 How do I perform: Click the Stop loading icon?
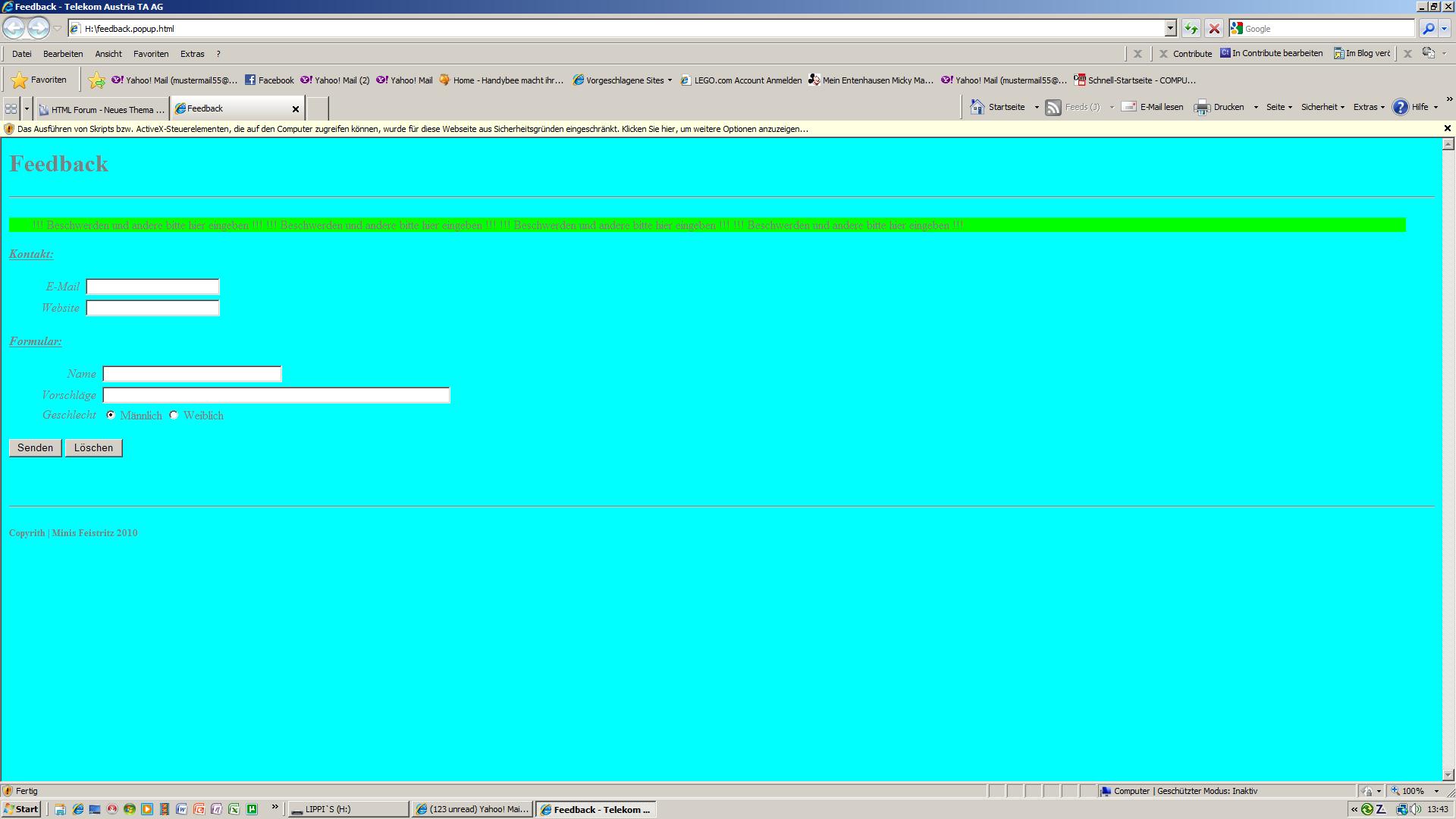click(x=1214, y=29)
